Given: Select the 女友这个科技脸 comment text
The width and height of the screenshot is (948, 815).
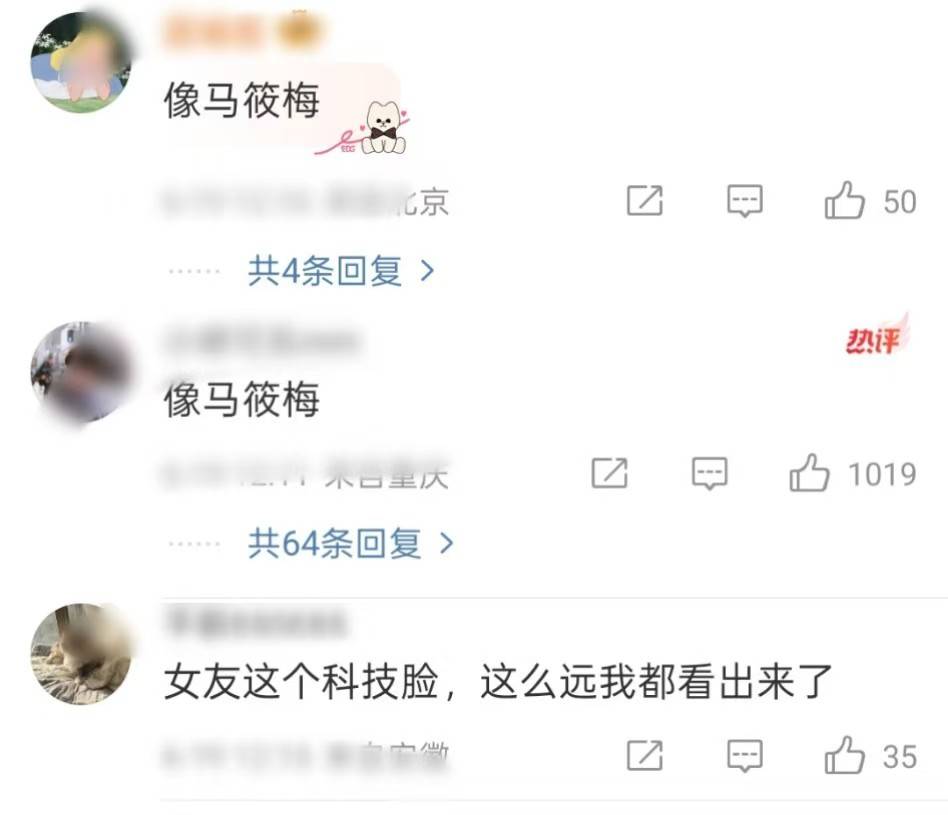Looking at the screenshot, I should coord(498,681).
